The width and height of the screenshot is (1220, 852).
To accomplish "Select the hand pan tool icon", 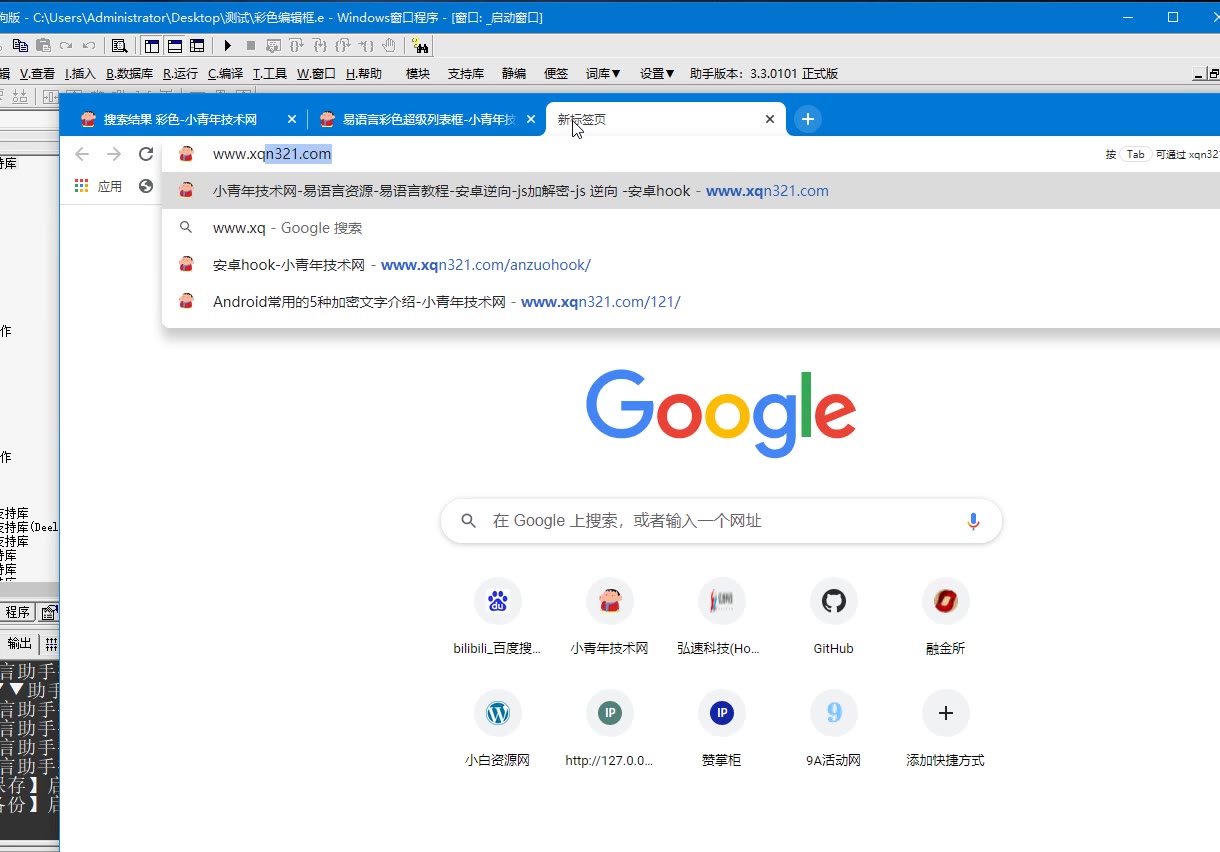I will pos(390,45).
